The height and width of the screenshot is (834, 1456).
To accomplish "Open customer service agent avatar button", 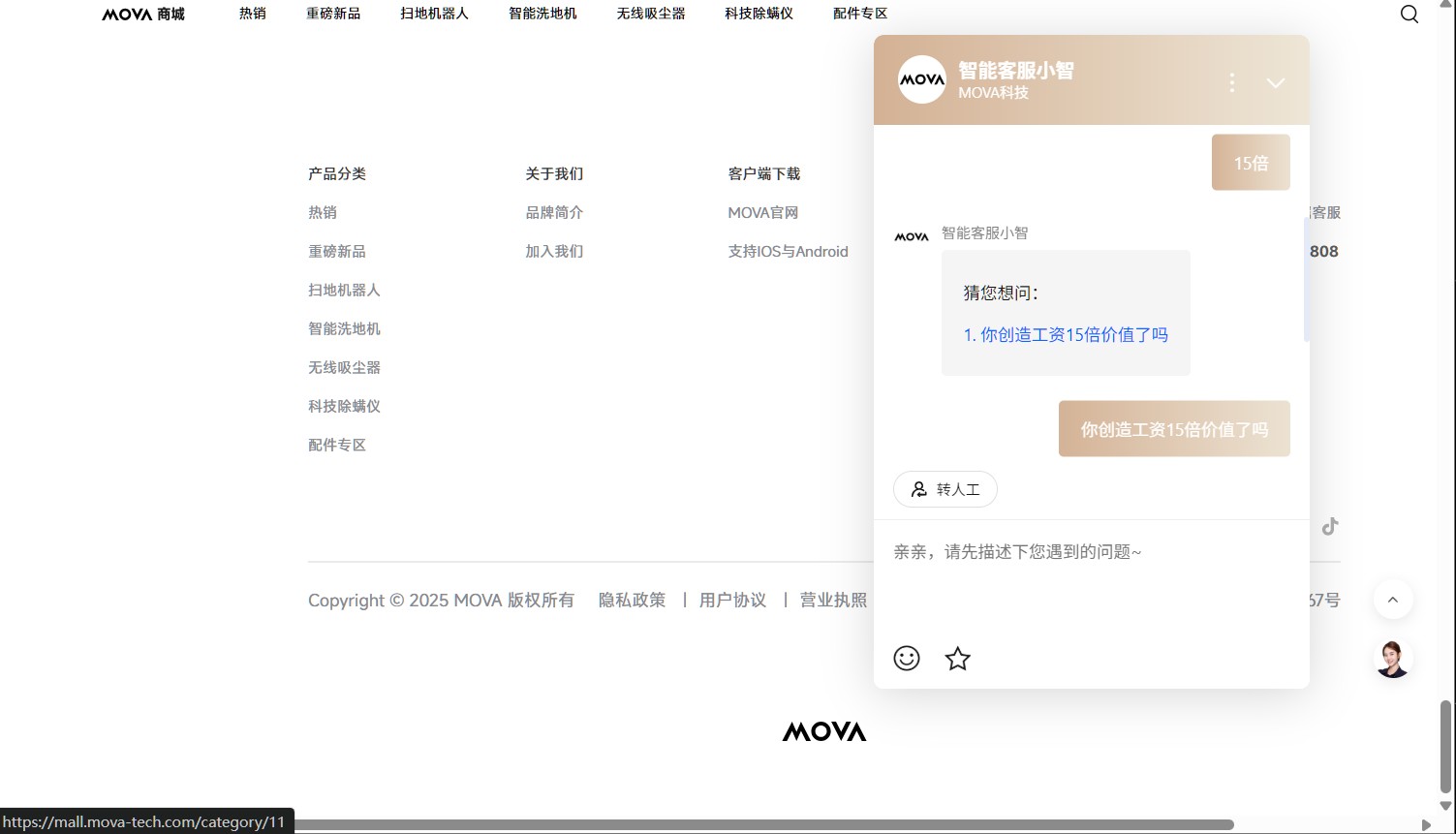I will pyautogui.click(x=1393, y=659).
